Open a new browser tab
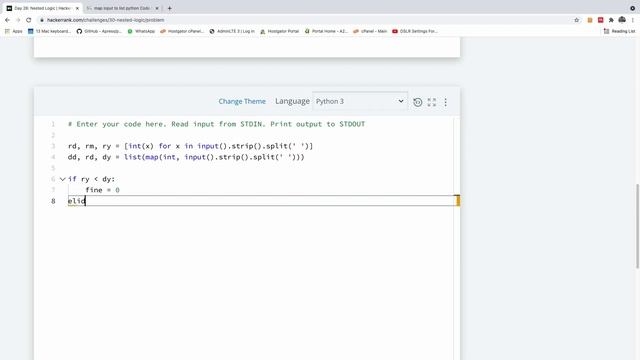Screen dimensions: 640x360 (x=169, y=8)
